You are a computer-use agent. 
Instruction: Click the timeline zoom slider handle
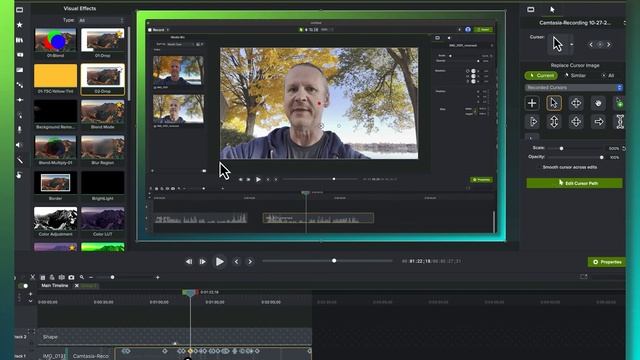coord(113,277)
